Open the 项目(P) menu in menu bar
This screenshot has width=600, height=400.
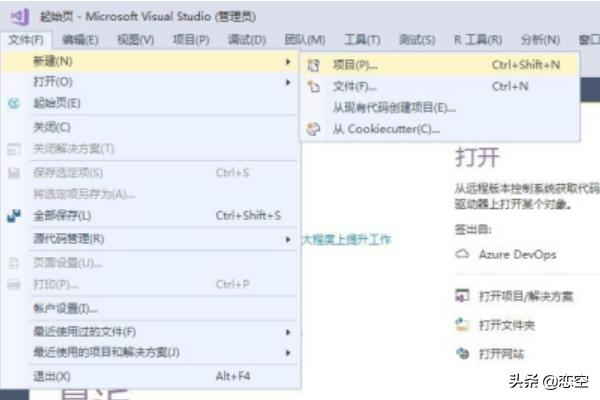point(191,39)
